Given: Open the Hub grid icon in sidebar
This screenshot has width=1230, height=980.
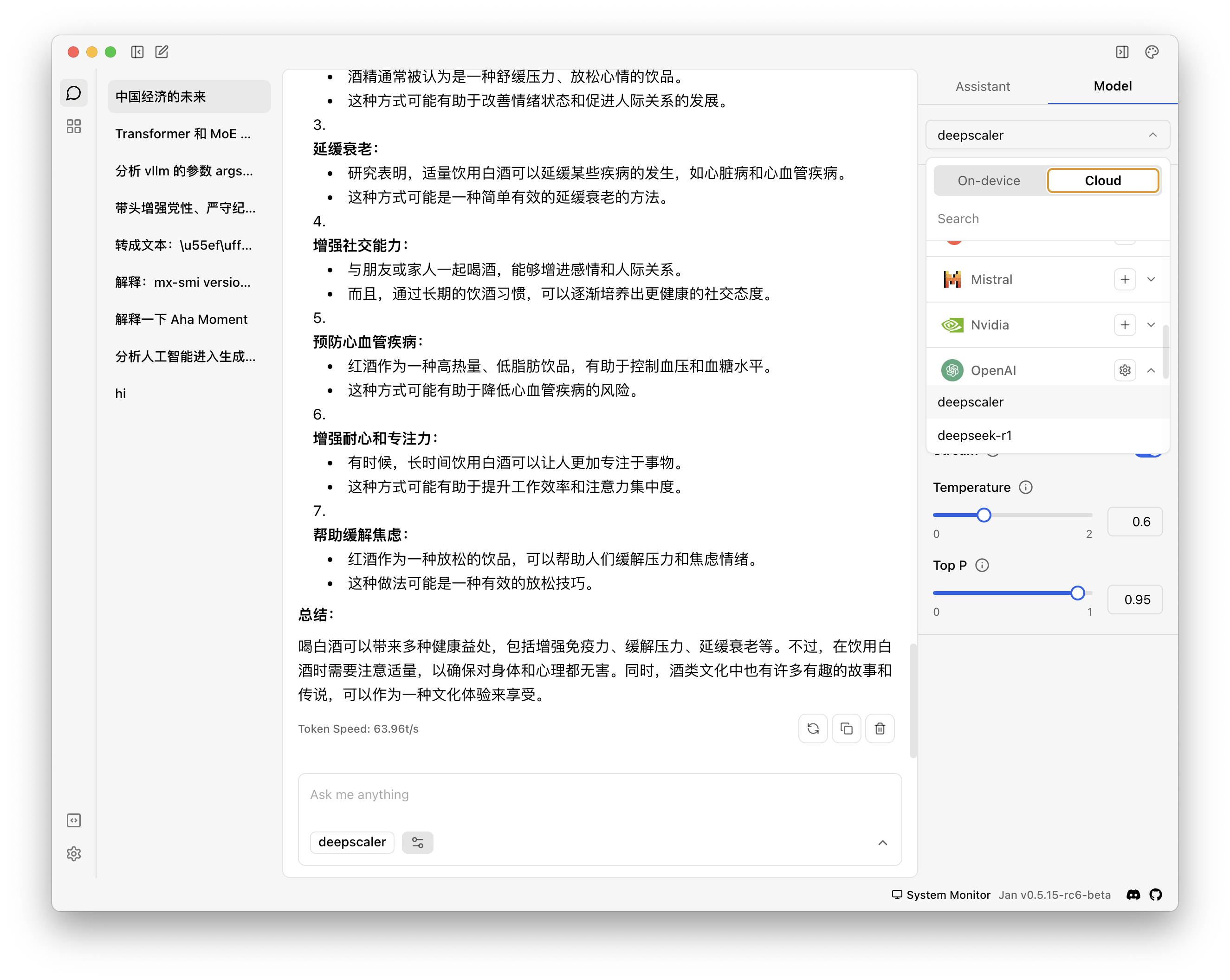Looking at the screenshot, I should click(74, 126).
